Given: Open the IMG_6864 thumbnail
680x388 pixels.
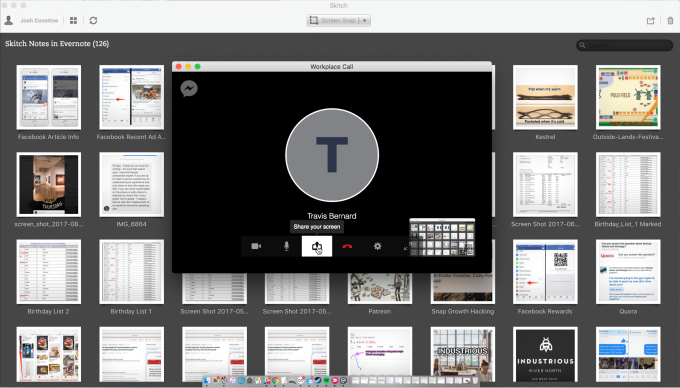Looking at the screenshot, I should [131, 184].
